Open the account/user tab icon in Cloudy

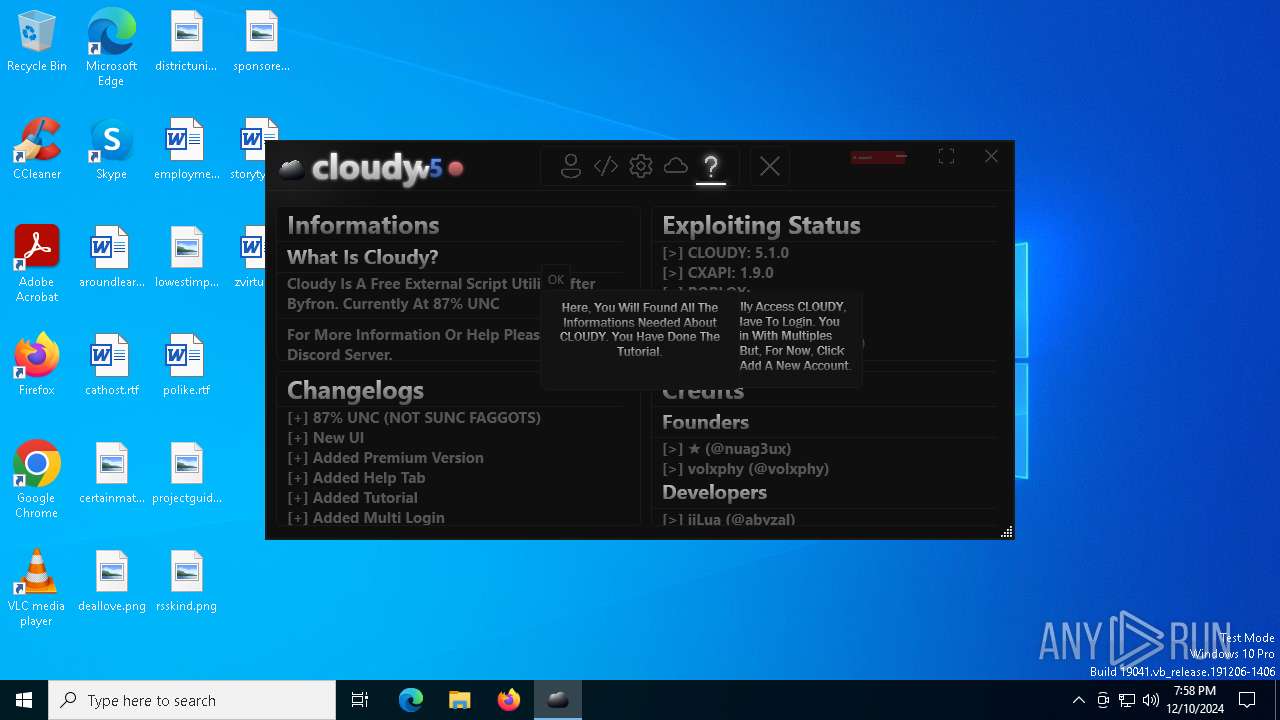pos(570,166)
